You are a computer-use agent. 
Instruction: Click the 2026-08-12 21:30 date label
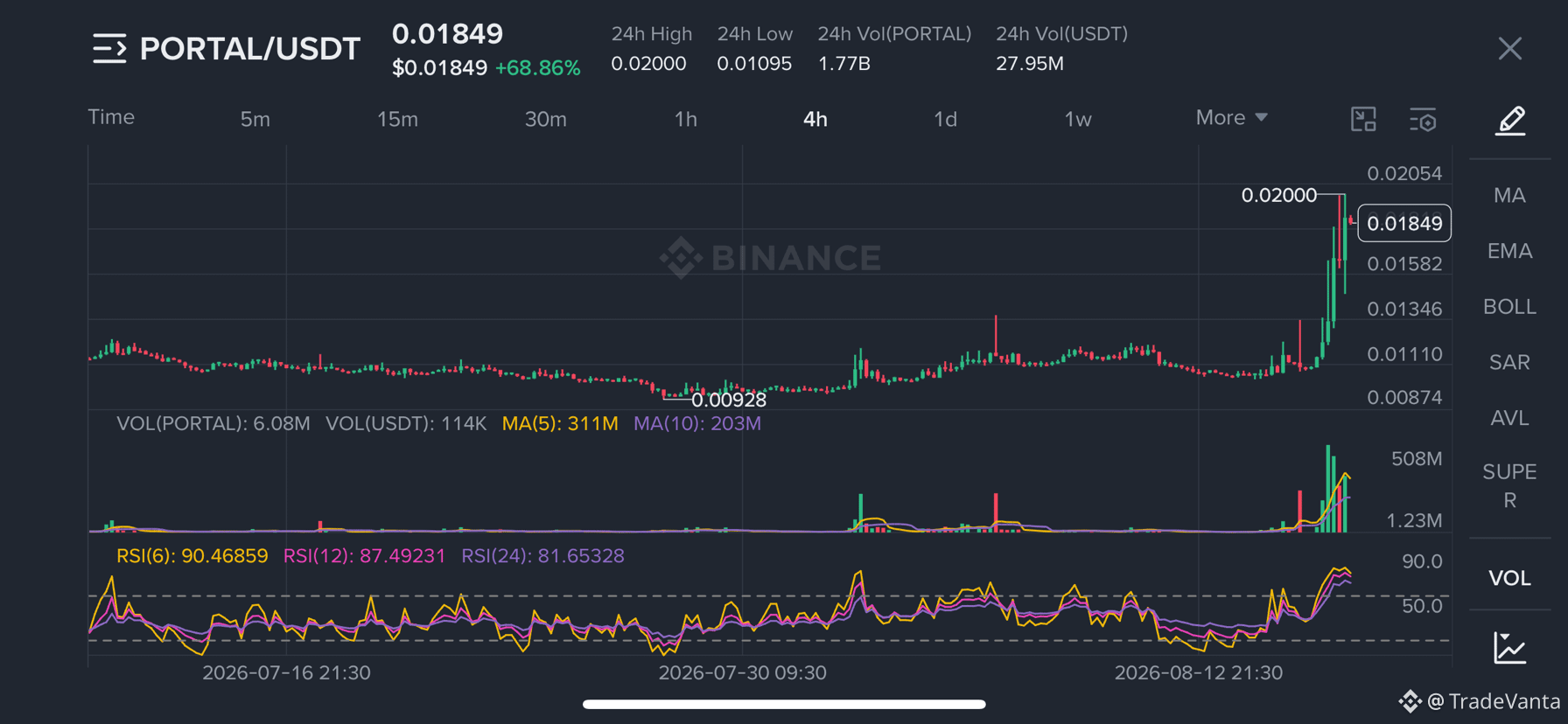point(1199,673)
